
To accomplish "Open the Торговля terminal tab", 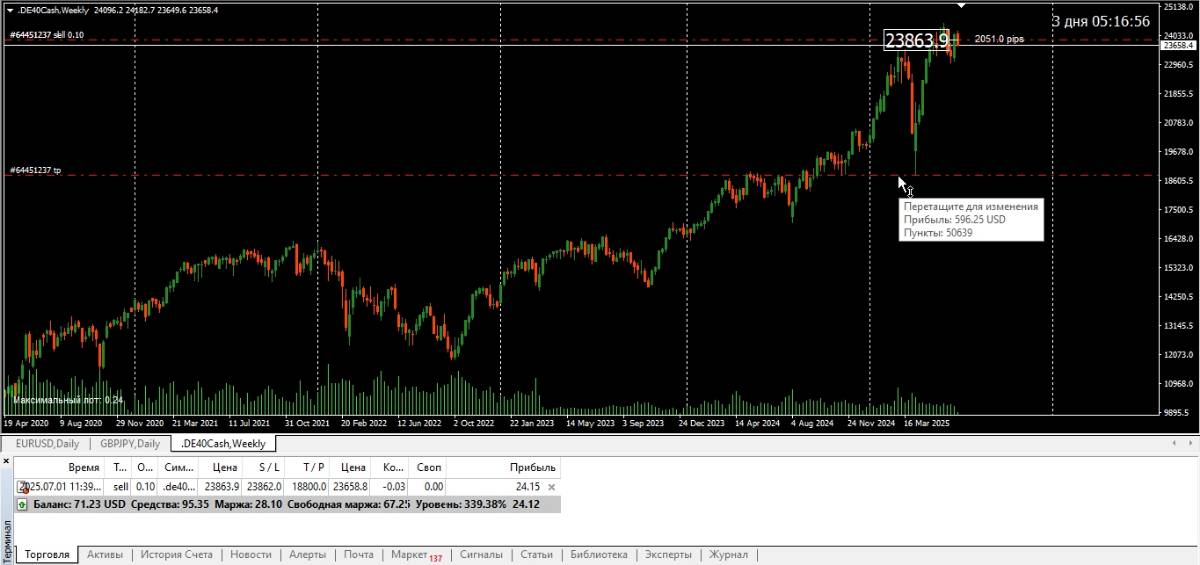I will pos(47,554).
